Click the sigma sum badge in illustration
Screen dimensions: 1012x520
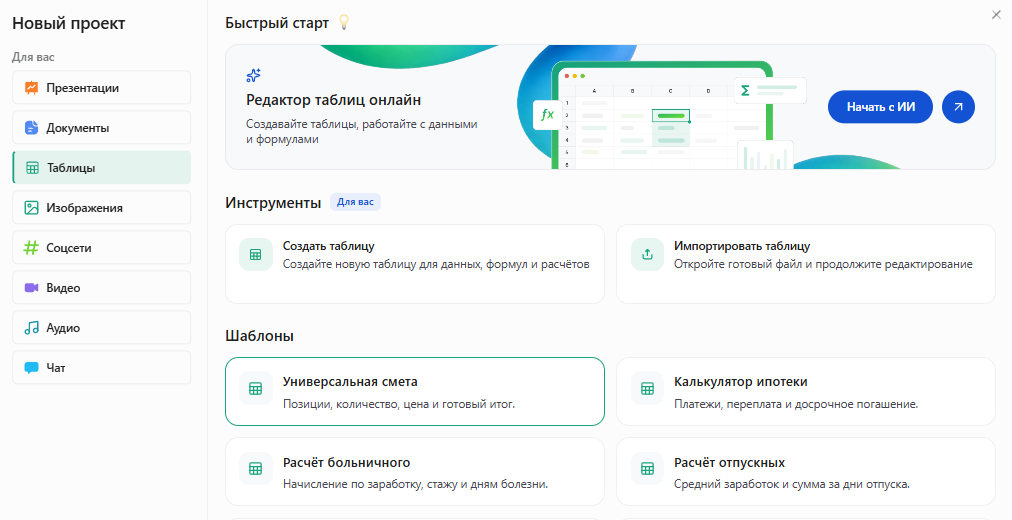point(770,90)
